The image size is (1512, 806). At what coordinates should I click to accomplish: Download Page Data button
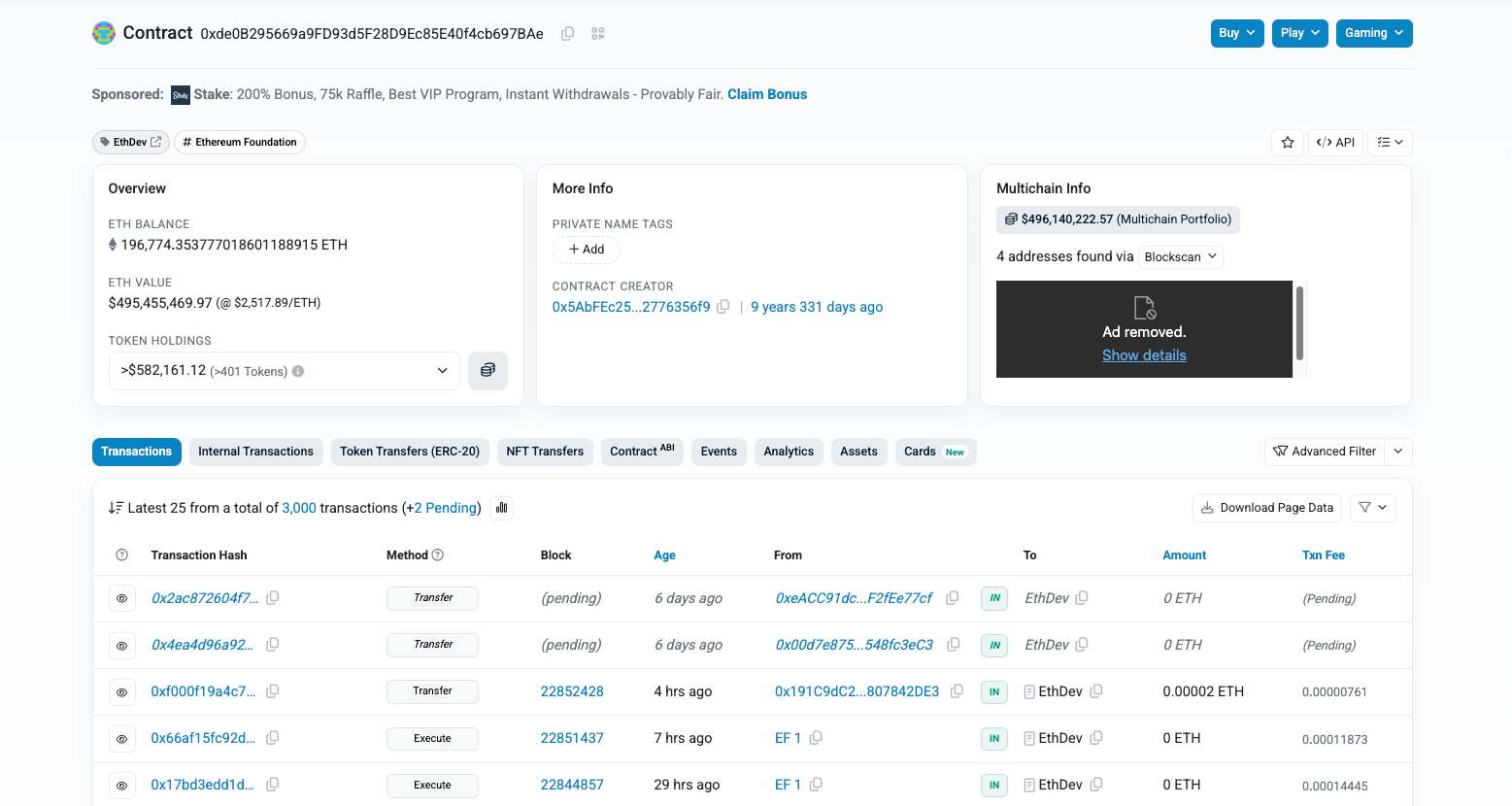click(x=1267, y=508)
